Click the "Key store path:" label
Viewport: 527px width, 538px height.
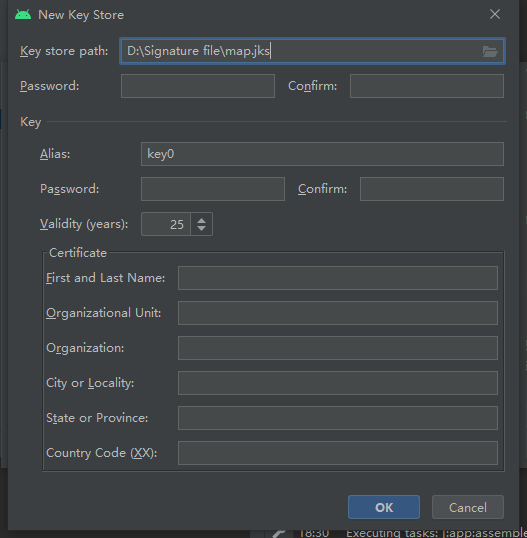(64, 51)
